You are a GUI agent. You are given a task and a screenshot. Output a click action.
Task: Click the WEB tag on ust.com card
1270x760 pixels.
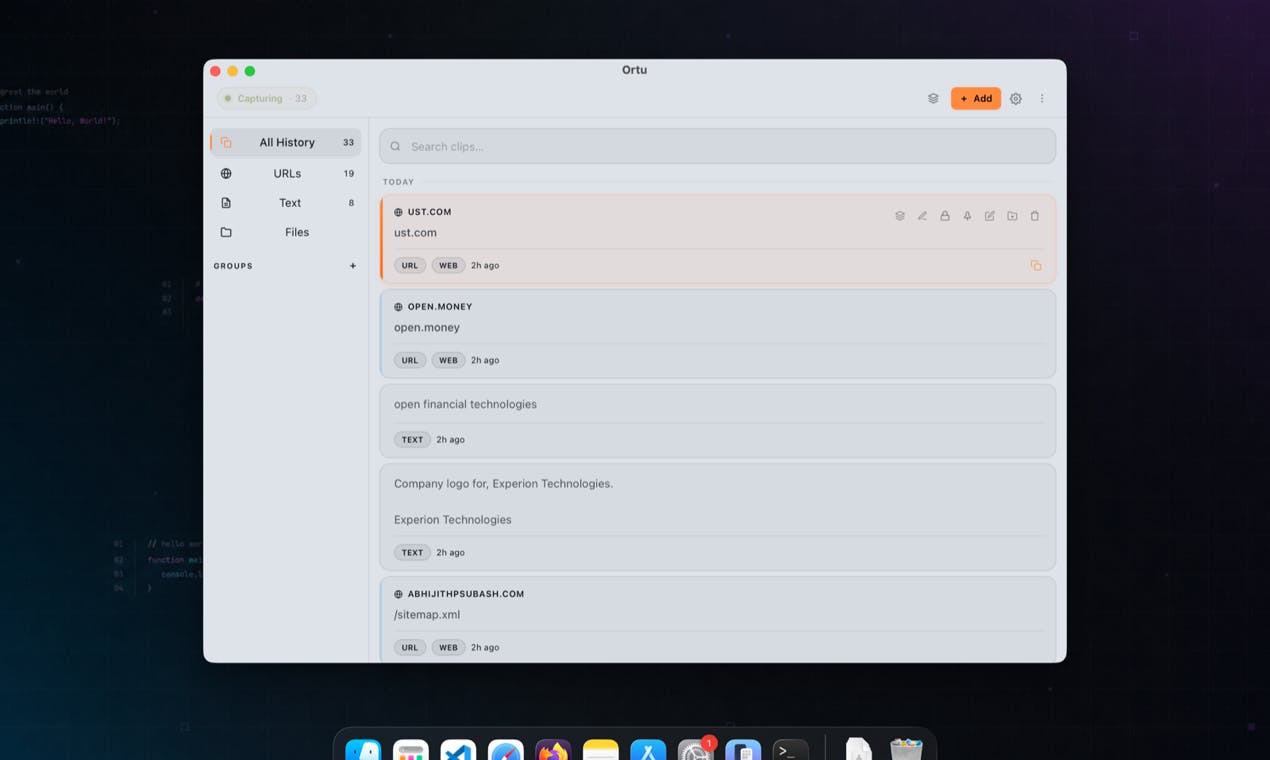point(448,265)
